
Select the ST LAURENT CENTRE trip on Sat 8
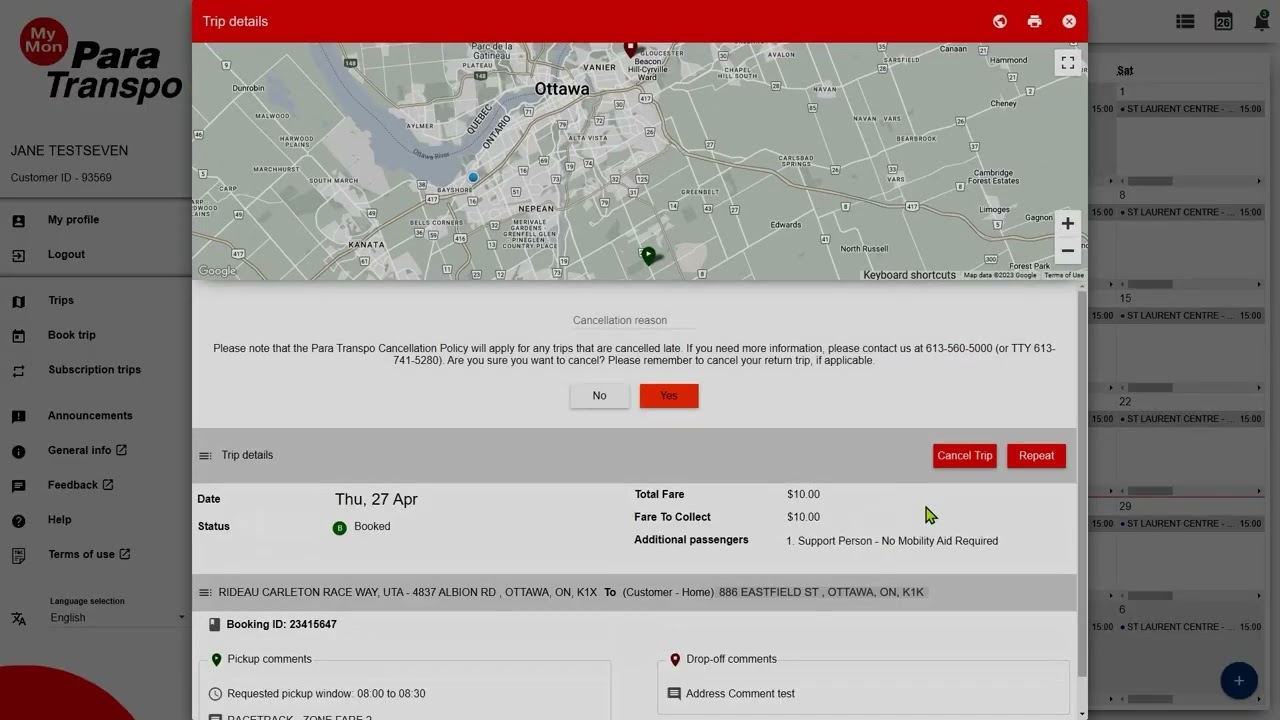click(x=1190, y=212)
